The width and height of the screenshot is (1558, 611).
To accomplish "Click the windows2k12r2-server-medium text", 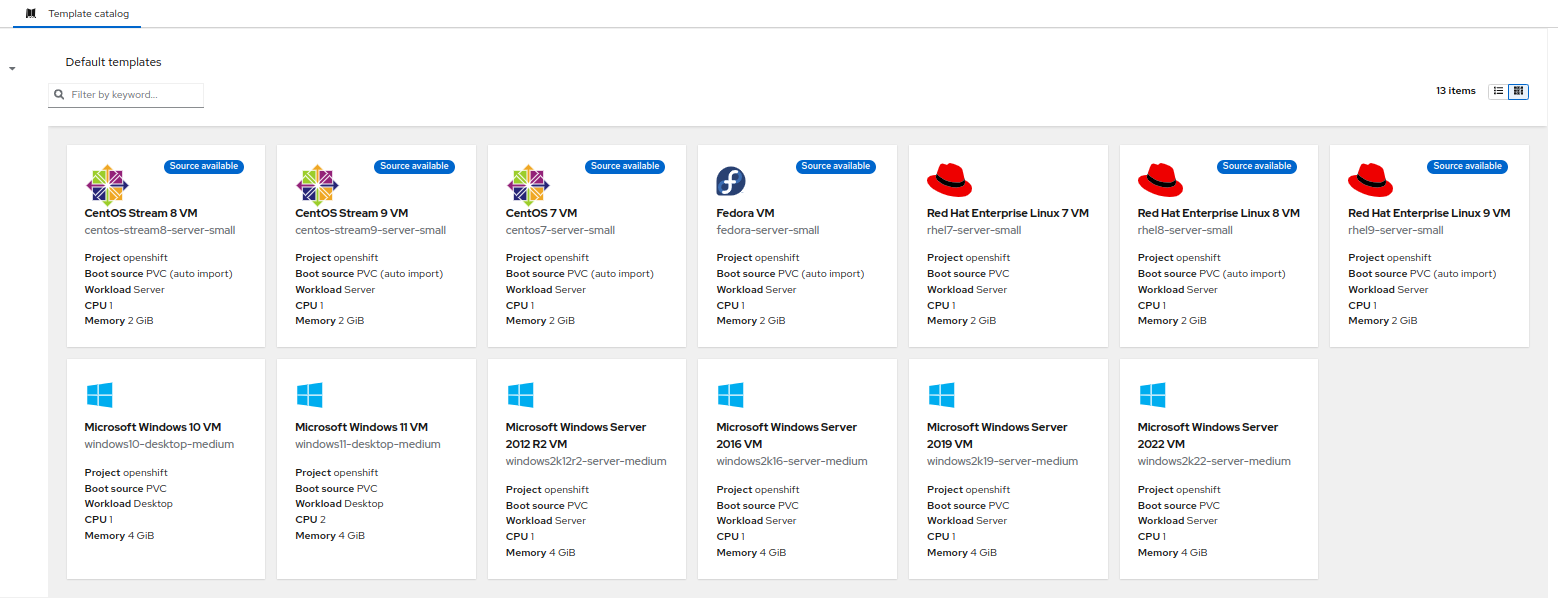I will point(586,461).
